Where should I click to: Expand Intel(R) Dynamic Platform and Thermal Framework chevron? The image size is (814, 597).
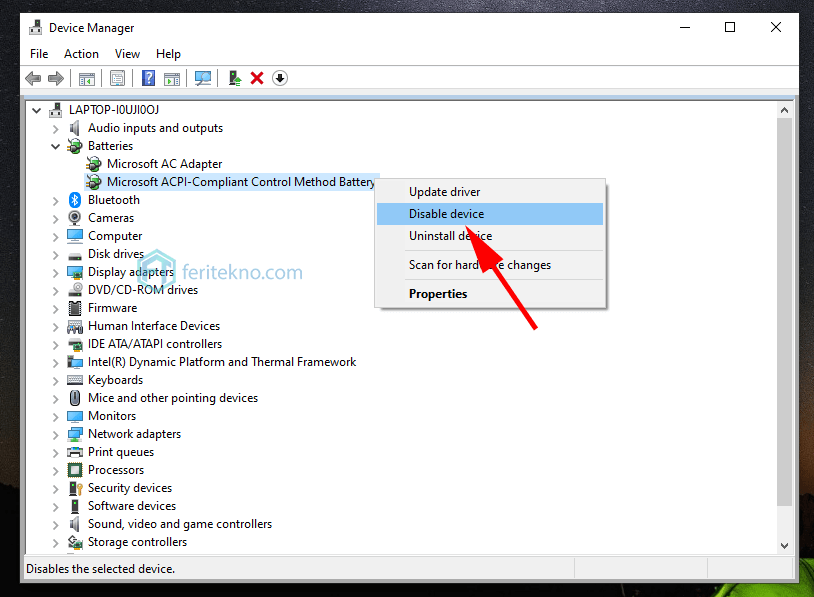(x=56, y=362)
